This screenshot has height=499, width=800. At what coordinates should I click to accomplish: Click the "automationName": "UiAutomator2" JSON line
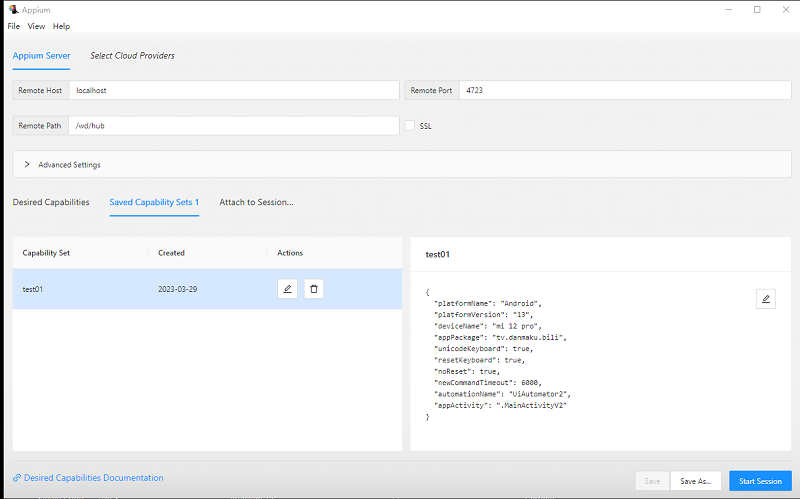coord(502,394)
